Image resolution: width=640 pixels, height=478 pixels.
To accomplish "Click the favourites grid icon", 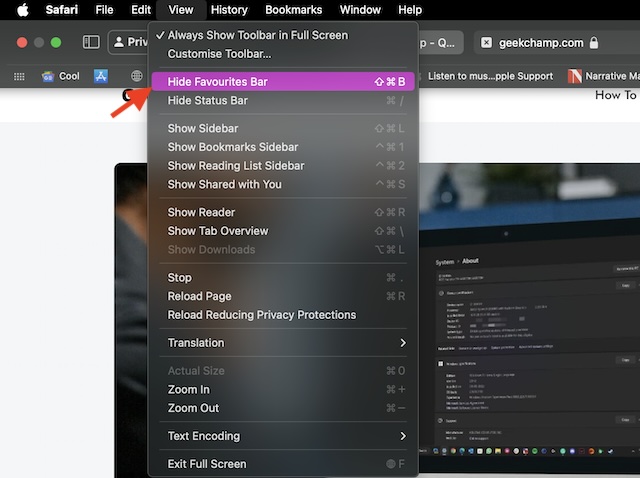I will click(x=18, y=76).
